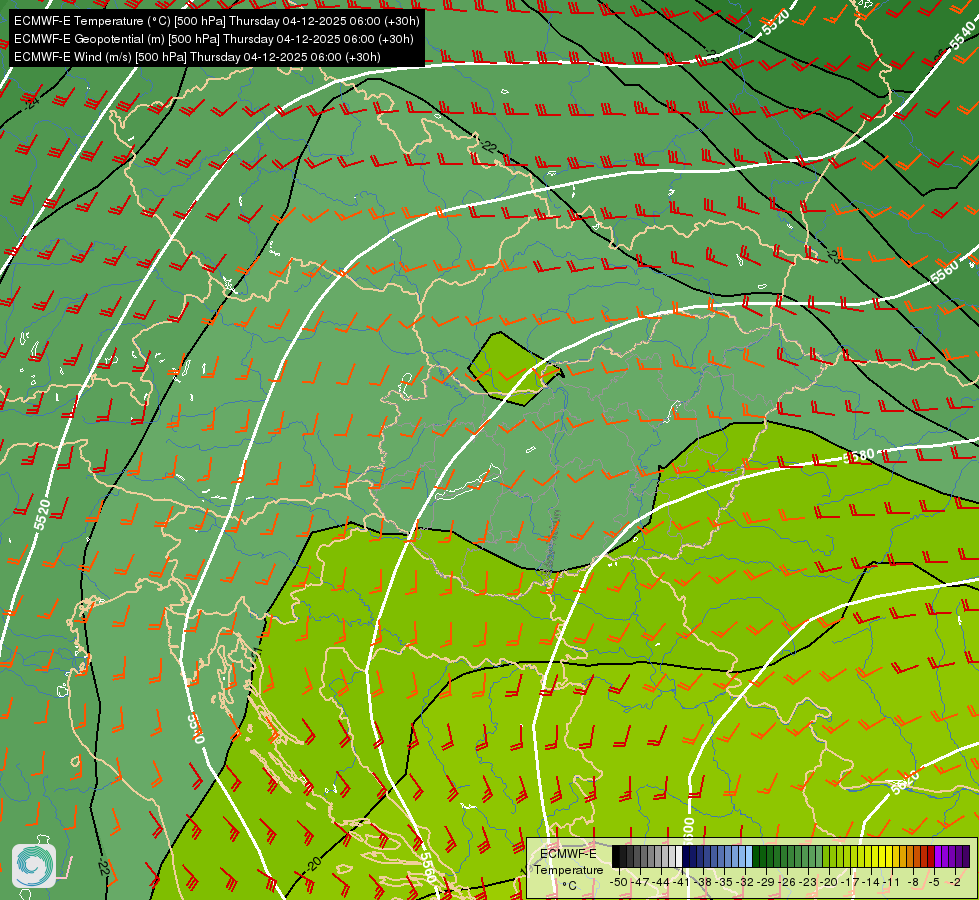Click the -35 tick label in legend
This screenshot has height=900, width=979.
click(x=724, y=882)
